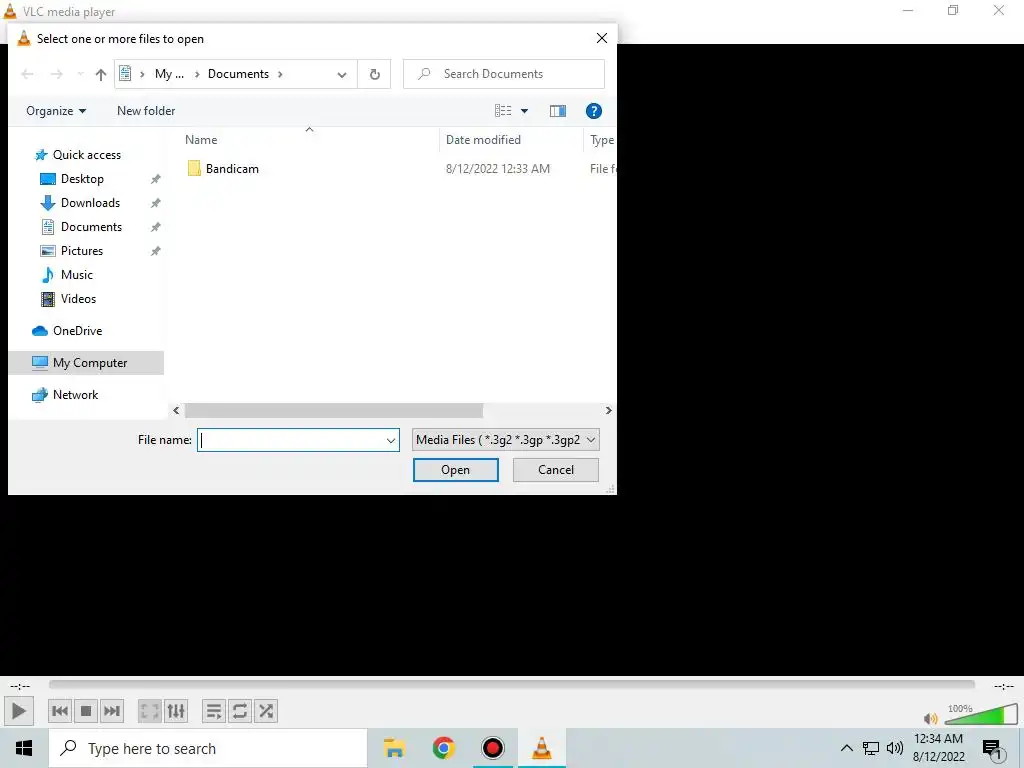1024x768 pixels.
Task: Open the view options dropdown arrow
Action: [524, 111]
